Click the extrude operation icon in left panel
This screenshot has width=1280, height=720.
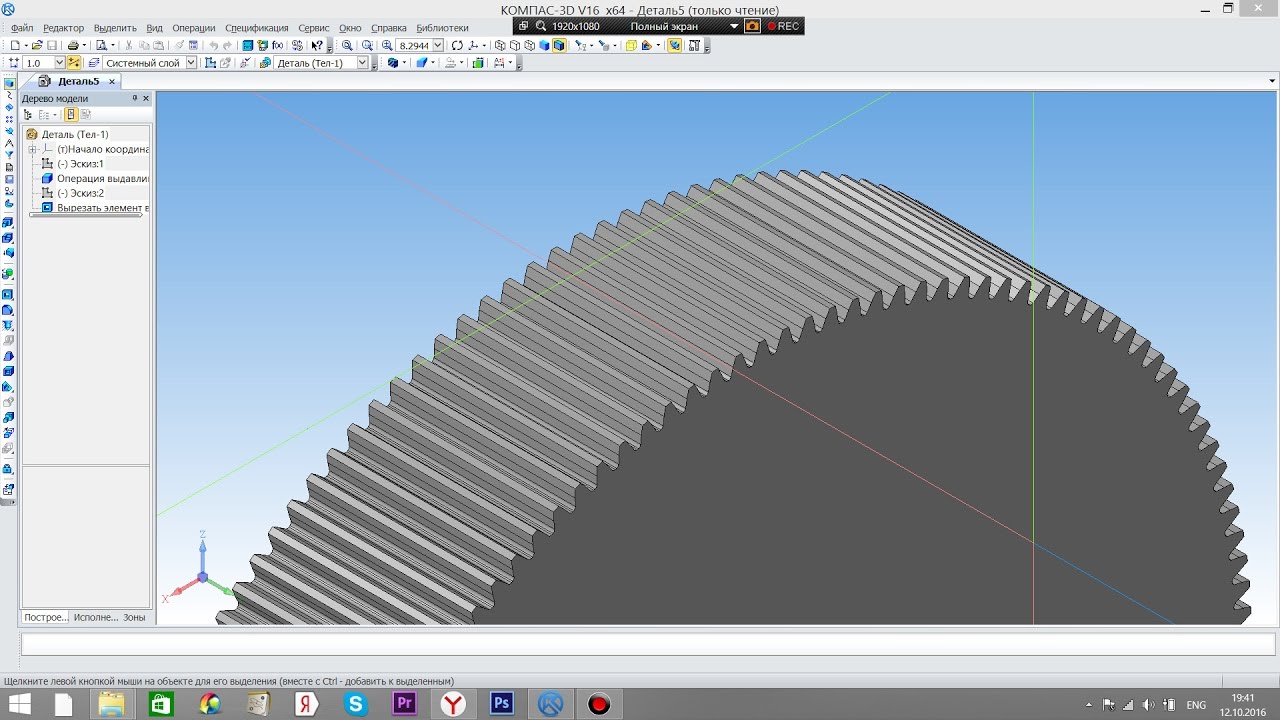(x=8, y=222)
